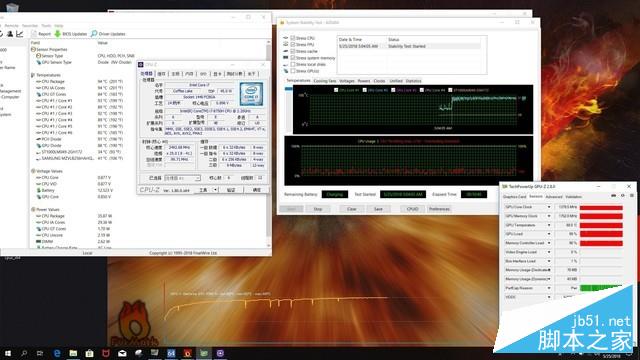Open Windows Start menu

click(x=8, y=353)
